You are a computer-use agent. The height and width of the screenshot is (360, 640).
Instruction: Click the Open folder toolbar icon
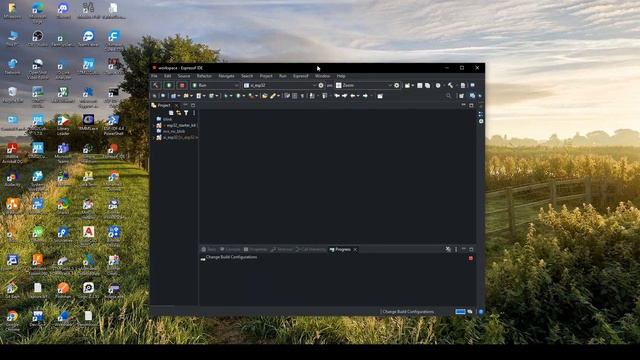click(x=264, y=96)
